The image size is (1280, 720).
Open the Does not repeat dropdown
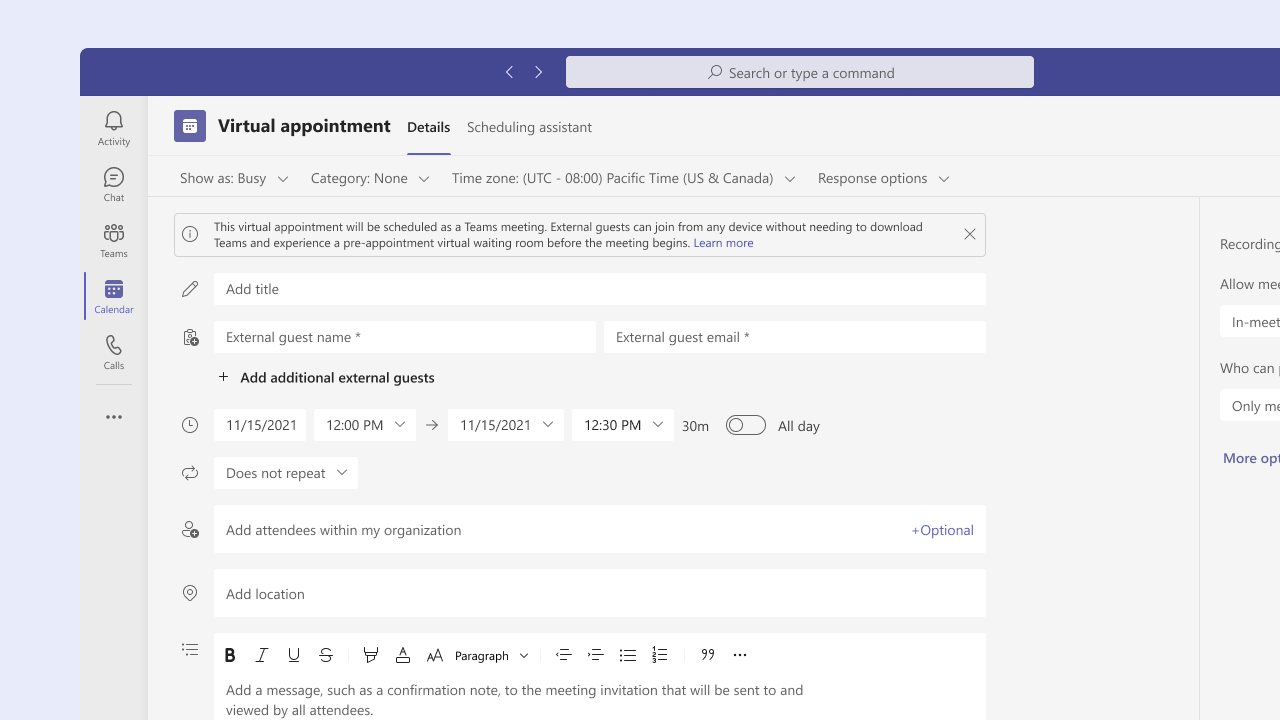pos(286,473)
